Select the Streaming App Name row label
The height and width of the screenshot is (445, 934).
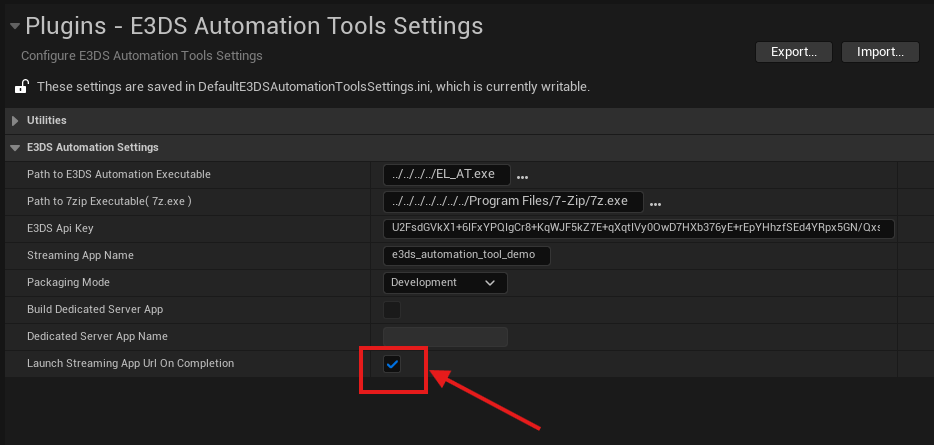(80, 256)
